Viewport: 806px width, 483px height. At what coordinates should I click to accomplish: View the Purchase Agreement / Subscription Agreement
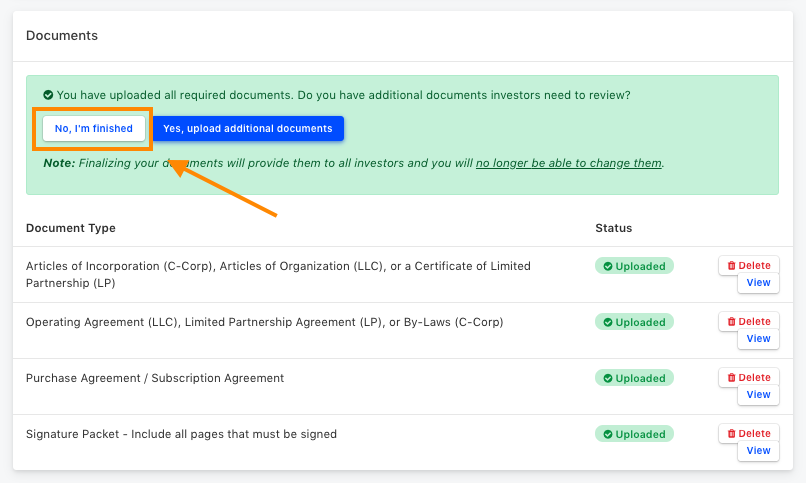point(758,395)
